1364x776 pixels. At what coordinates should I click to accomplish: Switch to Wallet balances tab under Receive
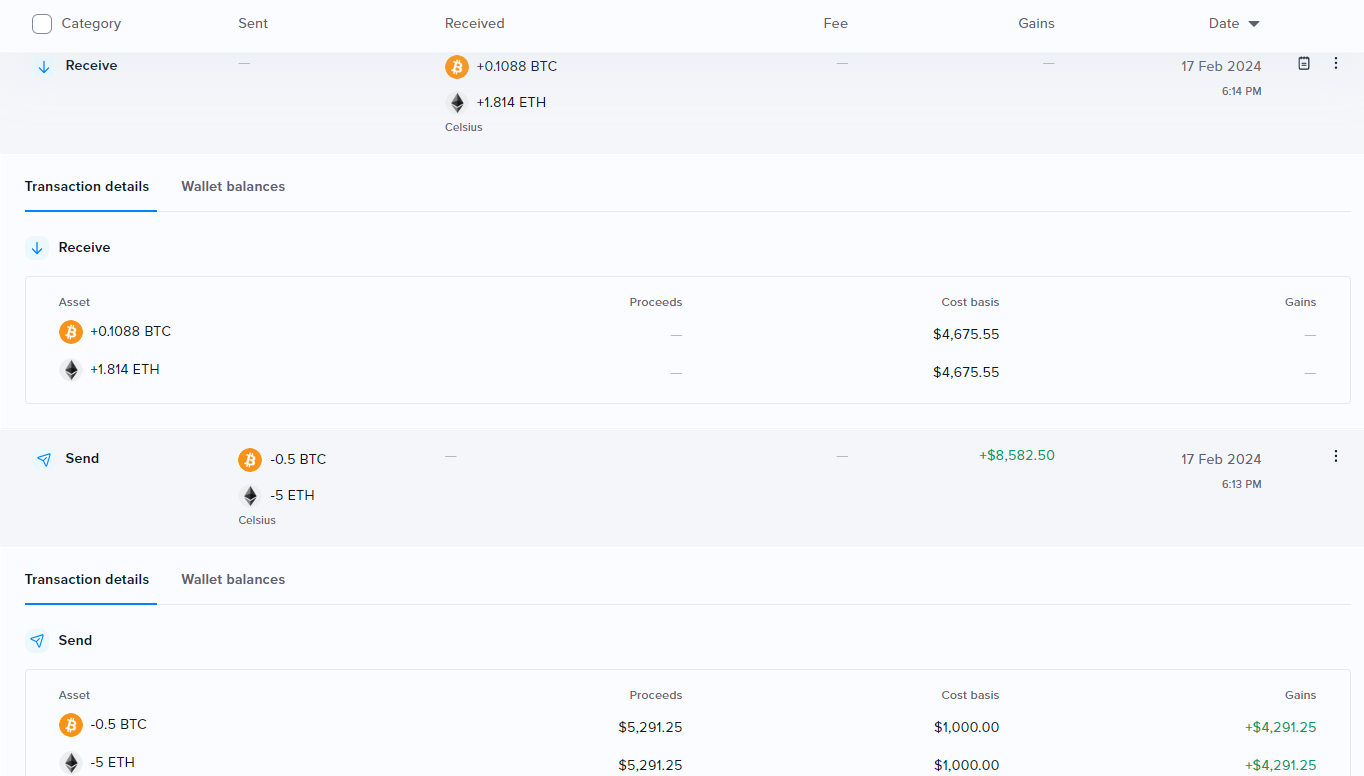point(233,187)
